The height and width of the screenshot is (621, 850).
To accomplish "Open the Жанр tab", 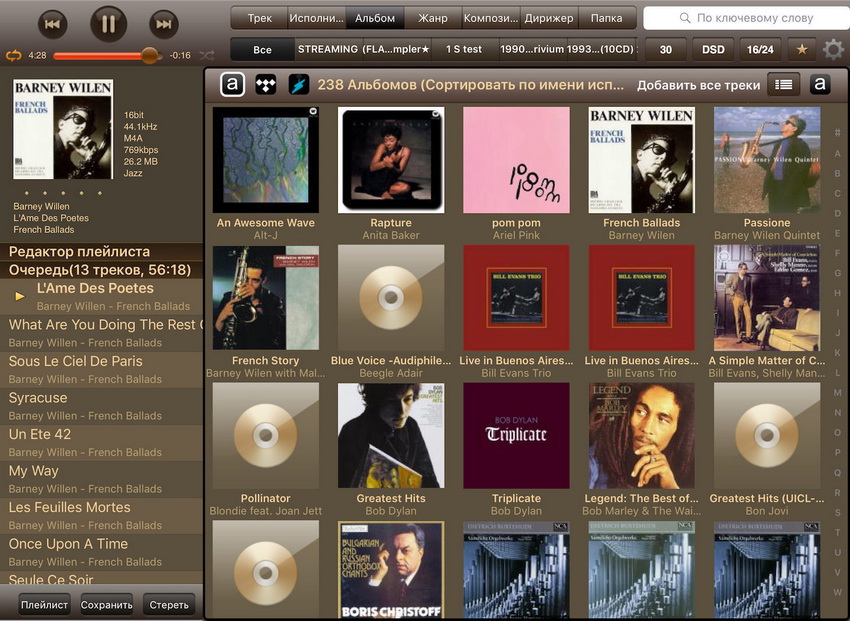I will coord(433,18).
